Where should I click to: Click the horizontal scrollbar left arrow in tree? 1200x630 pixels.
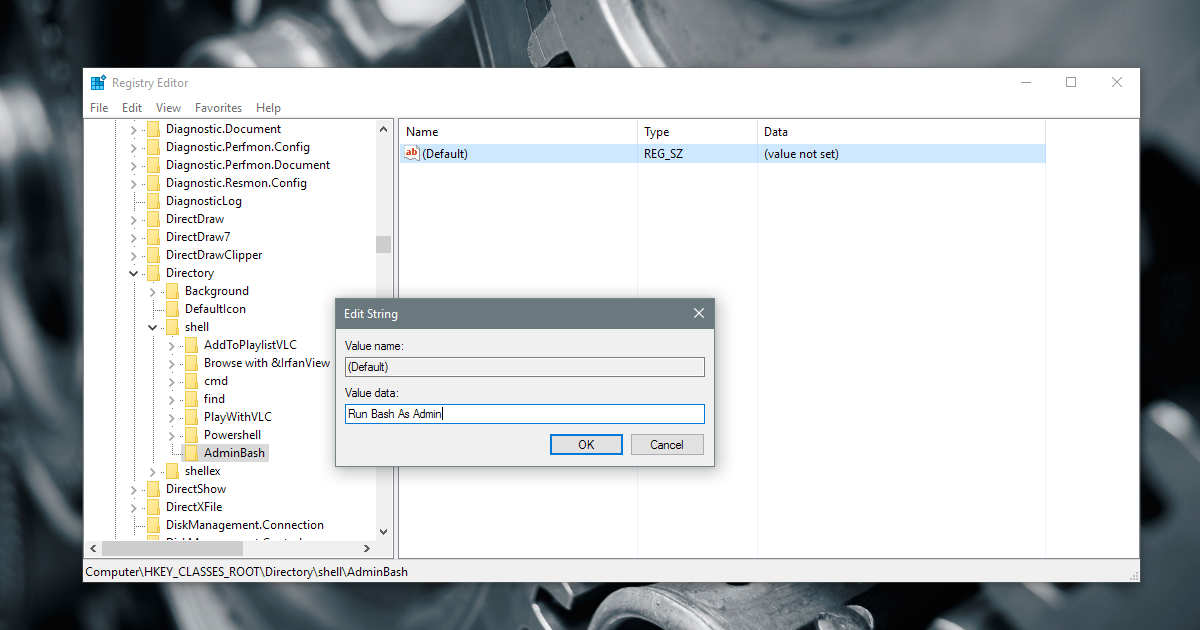94,548
